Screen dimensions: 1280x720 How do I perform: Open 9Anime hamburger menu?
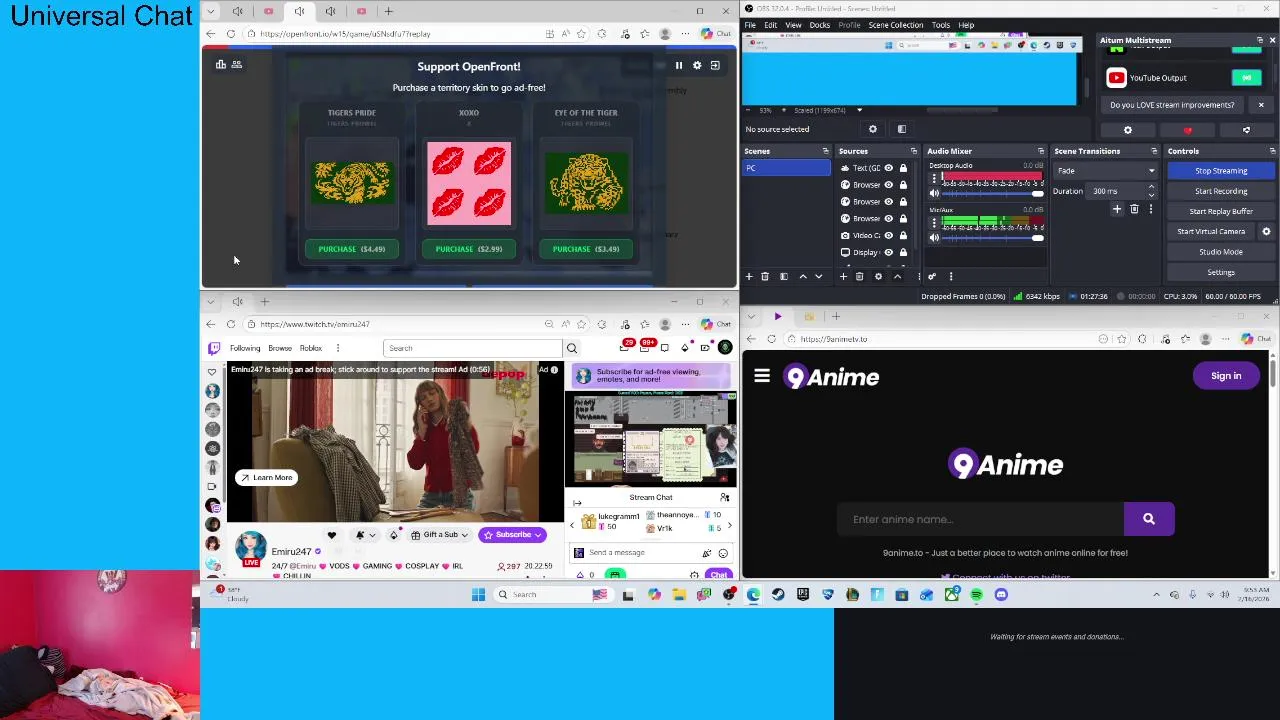pyautogui.click(x=762, y=376)
